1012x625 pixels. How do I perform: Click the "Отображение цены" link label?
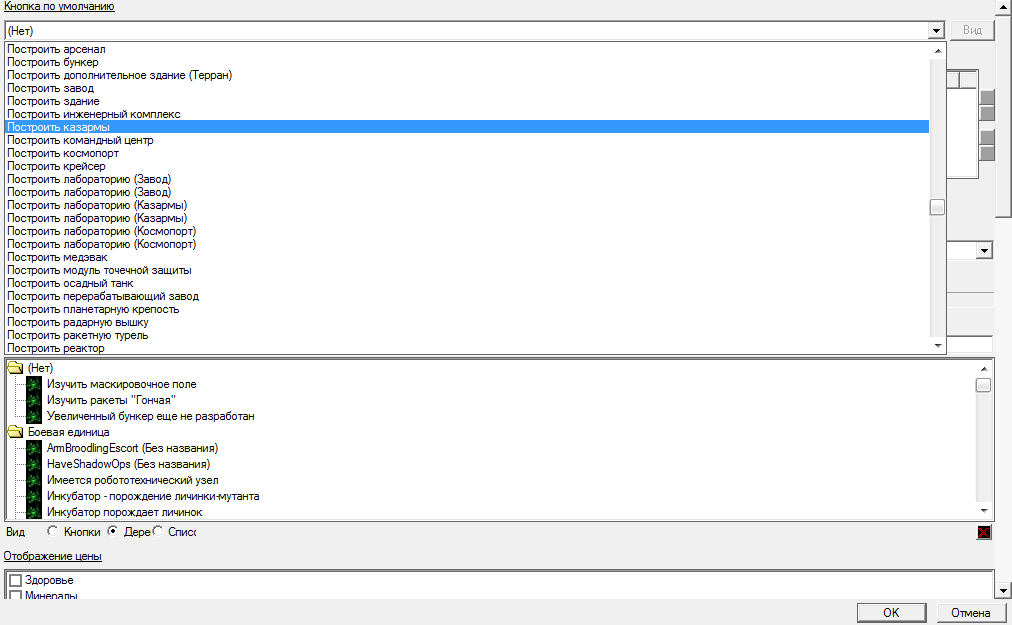[53, 556]
